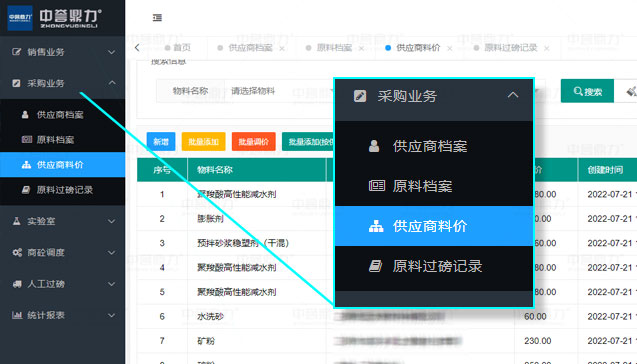Click the 商砼调度 gears icon in sidebar

[17, 252]
